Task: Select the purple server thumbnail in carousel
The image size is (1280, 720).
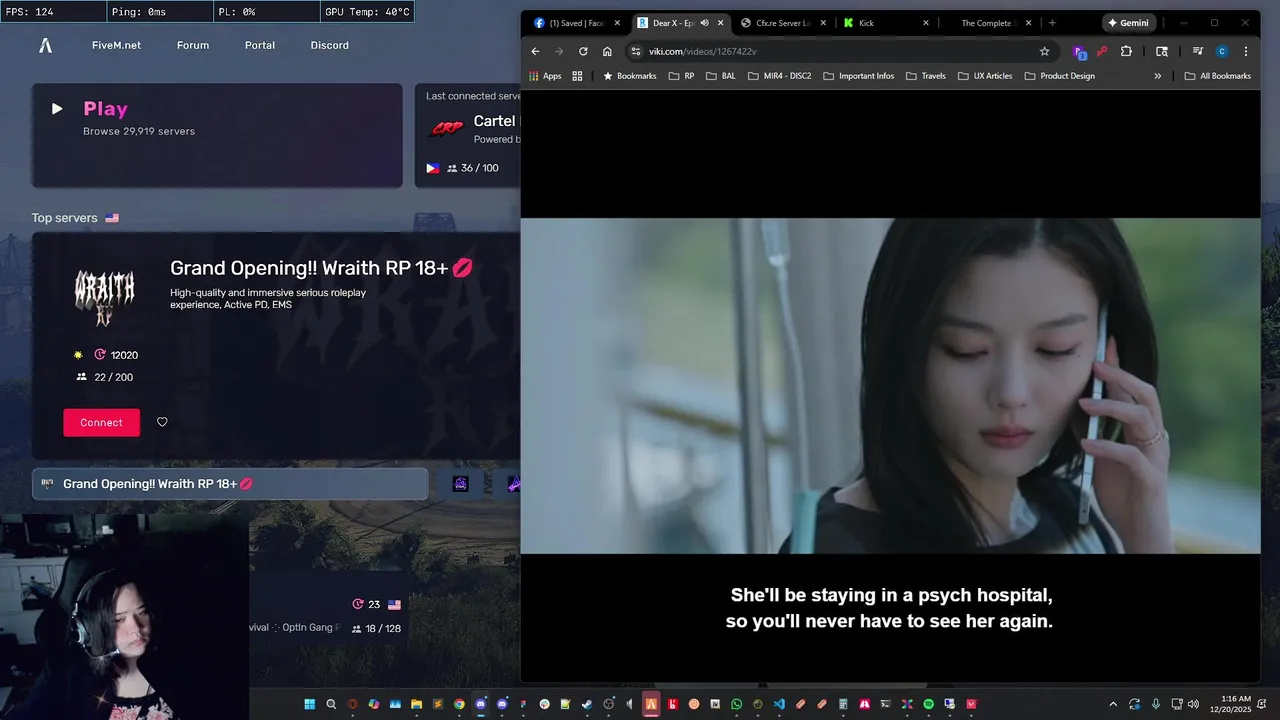Action: click(x=461, y=484)
